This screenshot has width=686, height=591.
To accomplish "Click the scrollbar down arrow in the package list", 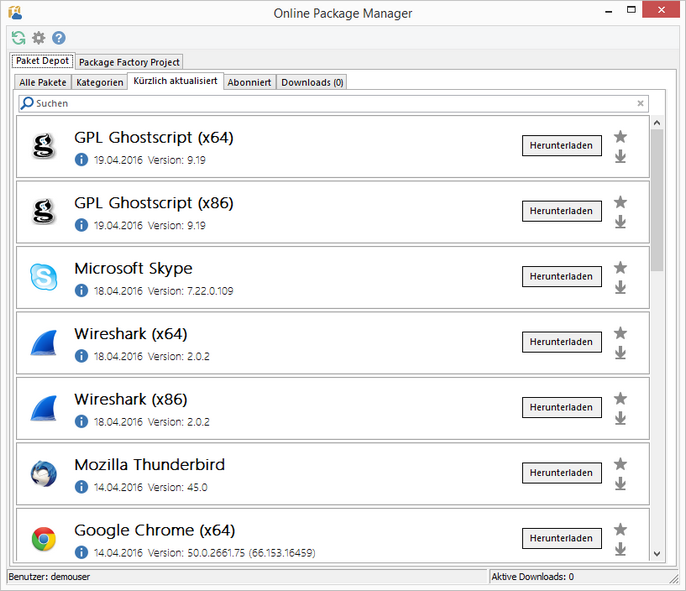I will (657, 553).
